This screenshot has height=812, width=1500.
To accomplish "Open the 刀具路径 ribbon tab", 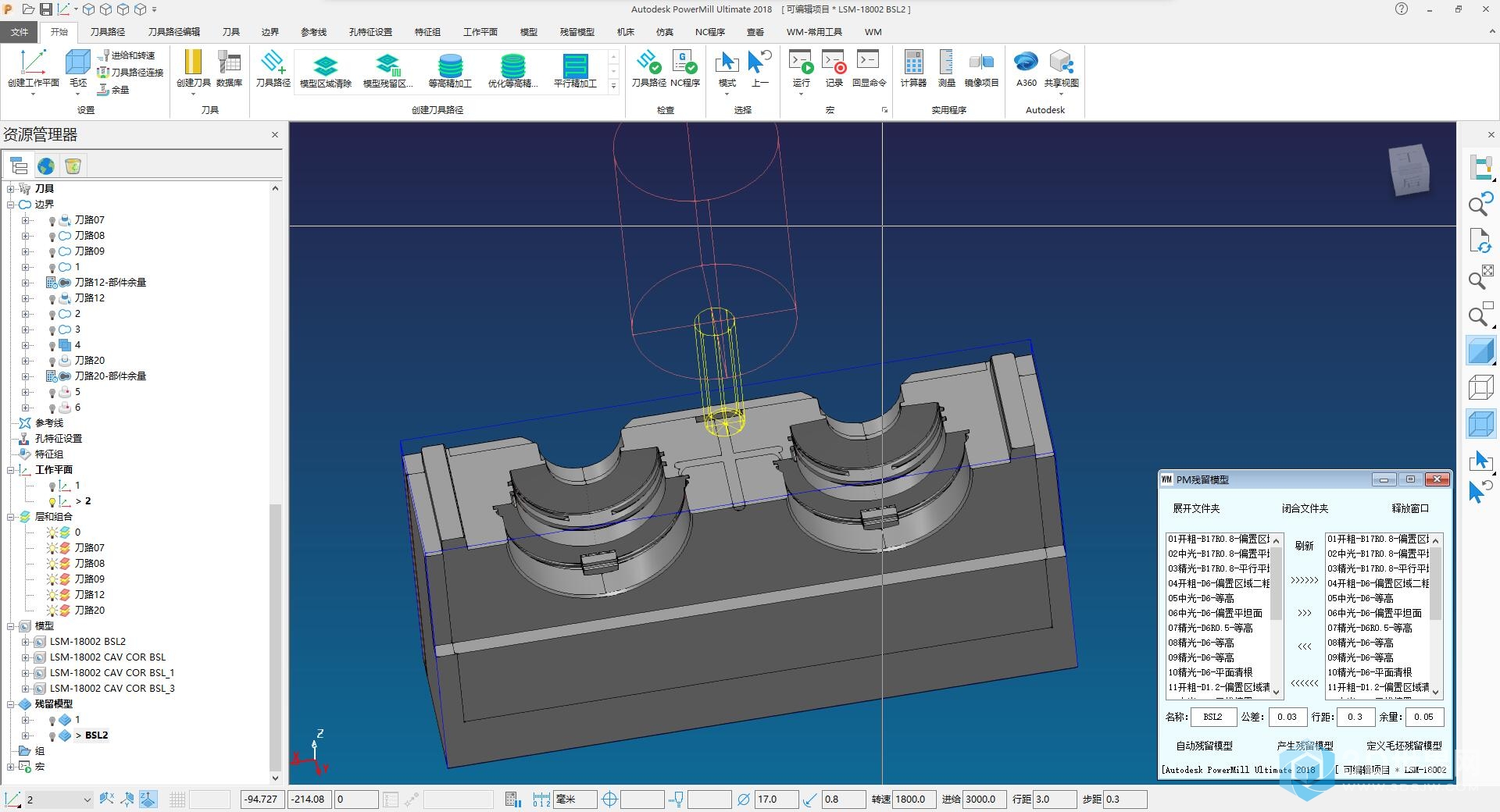I will click(107, 32).
